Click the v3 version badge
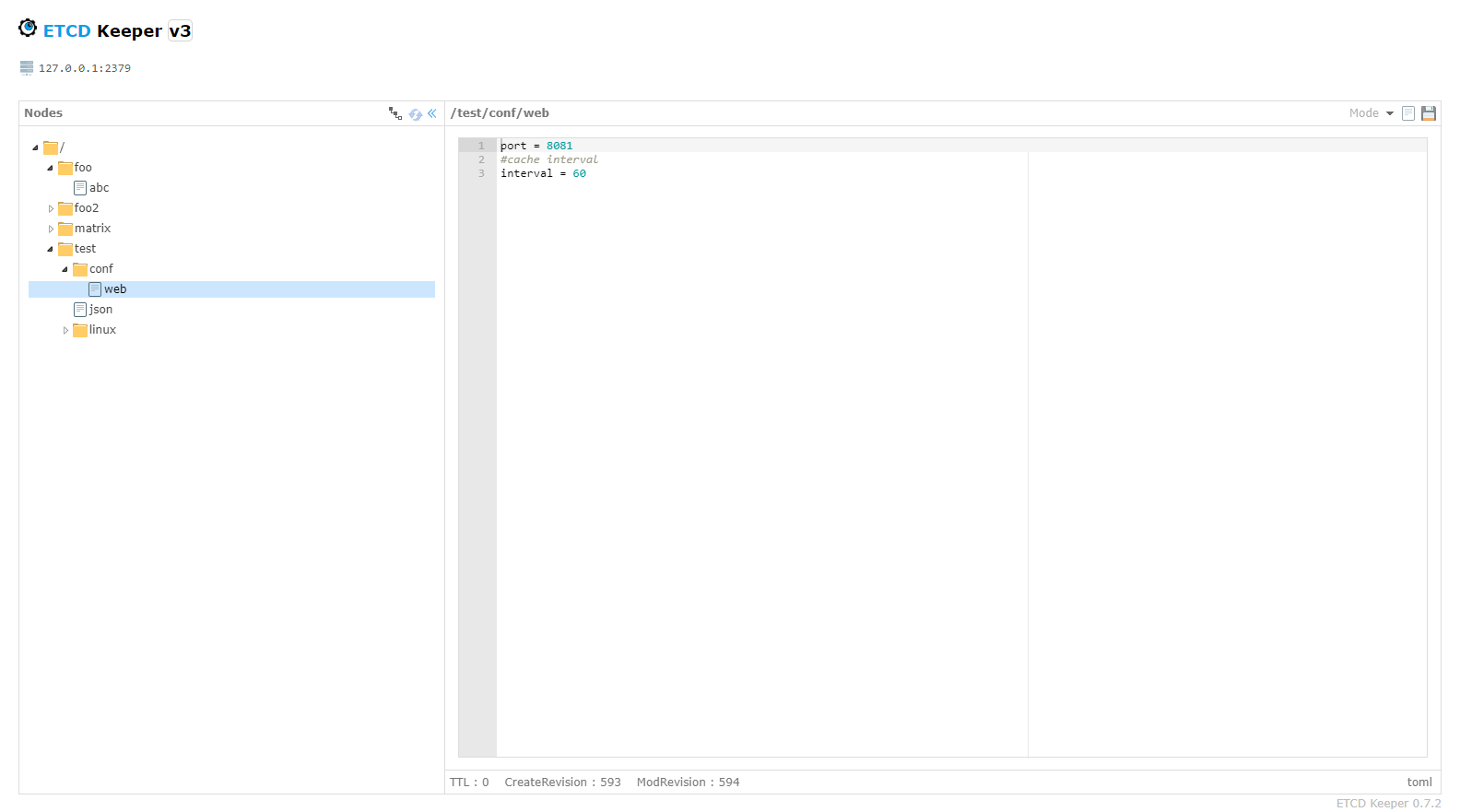 (180, 31)
